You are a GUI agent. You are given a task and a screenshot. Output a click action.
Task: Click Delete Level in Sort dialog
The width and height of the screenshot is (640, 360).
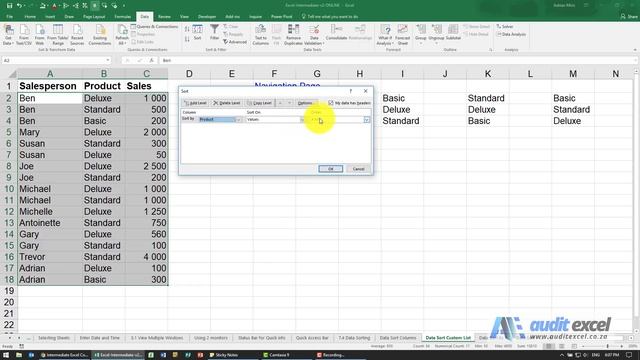coord(227,103)
